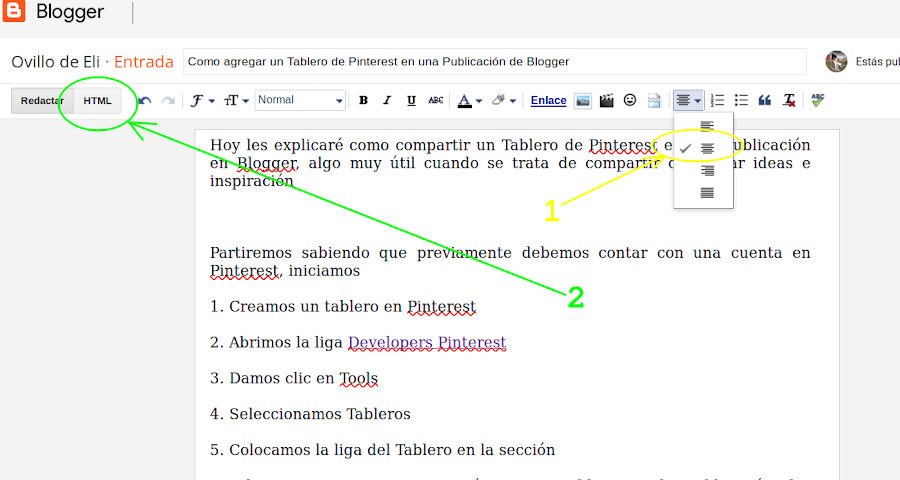
Task: Click the Blogger logo icon
Action: pyautogui.click(x=14, y=10)
